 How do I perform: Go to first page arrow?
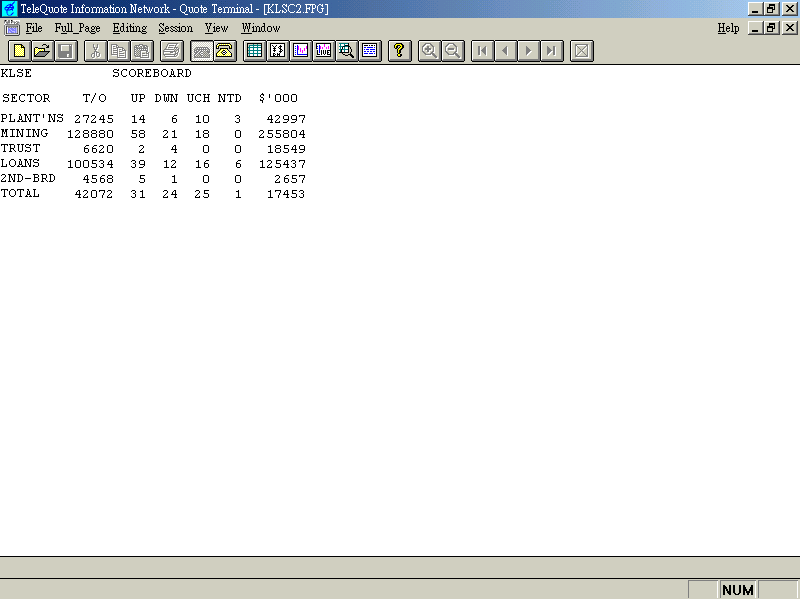point(482,51)
